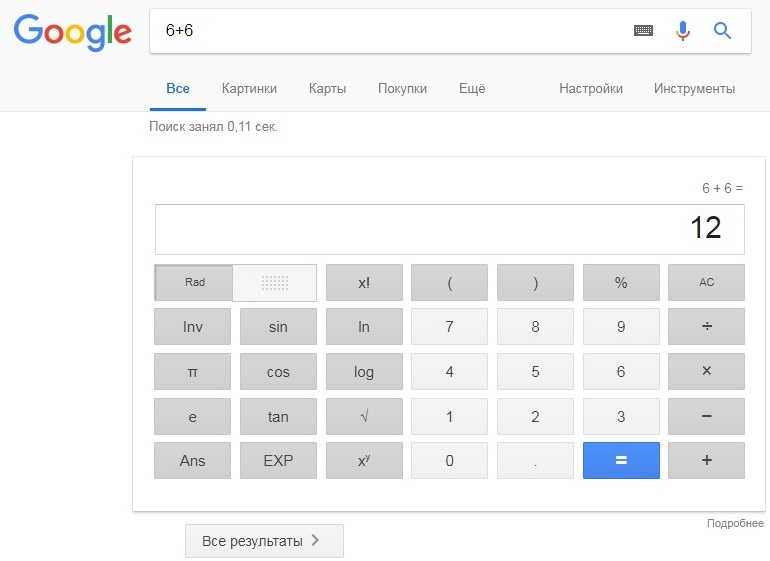Click the Все результаты button

click(264, 541)
